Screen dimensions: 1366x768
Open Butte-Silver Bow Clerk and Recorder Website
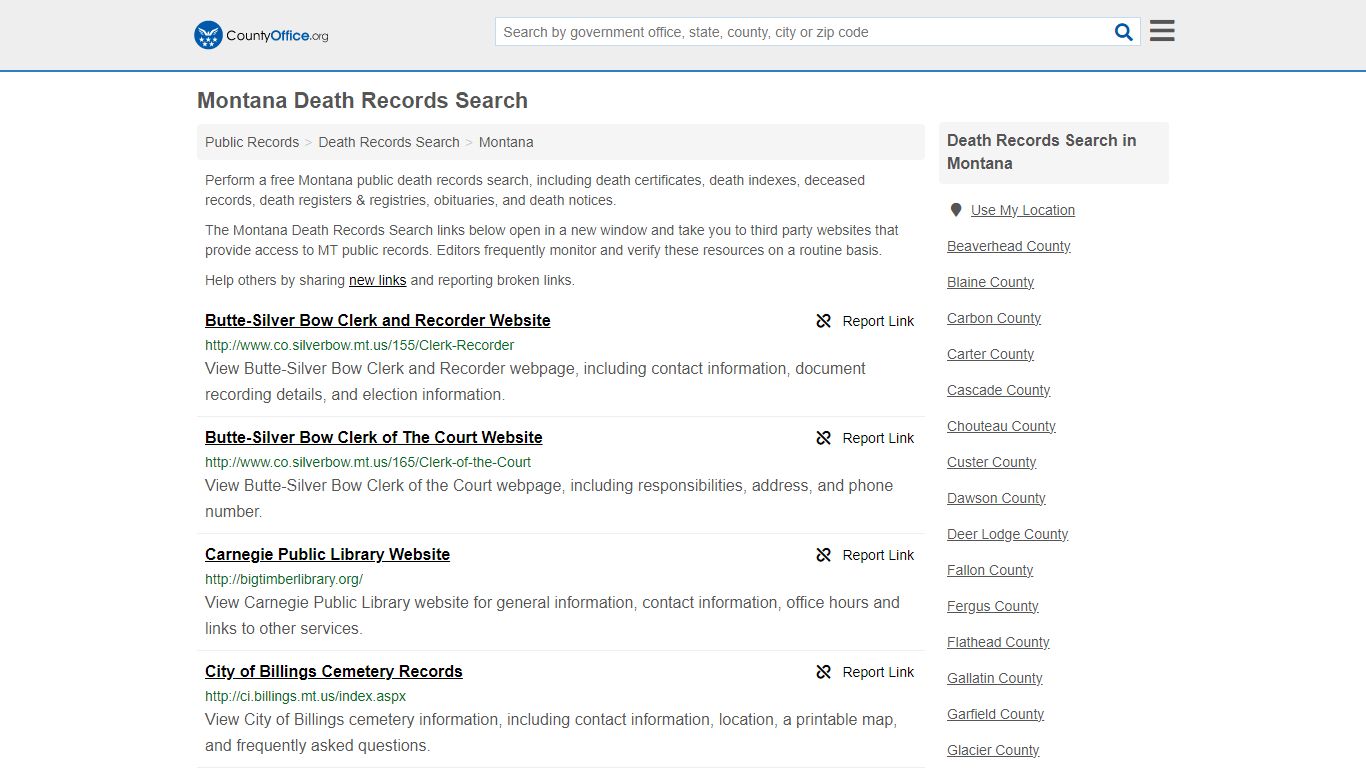click(x=378, y=321)
